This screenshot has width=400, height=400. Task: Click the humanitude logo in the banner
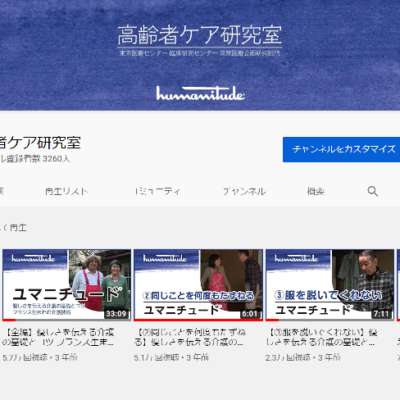200,93
